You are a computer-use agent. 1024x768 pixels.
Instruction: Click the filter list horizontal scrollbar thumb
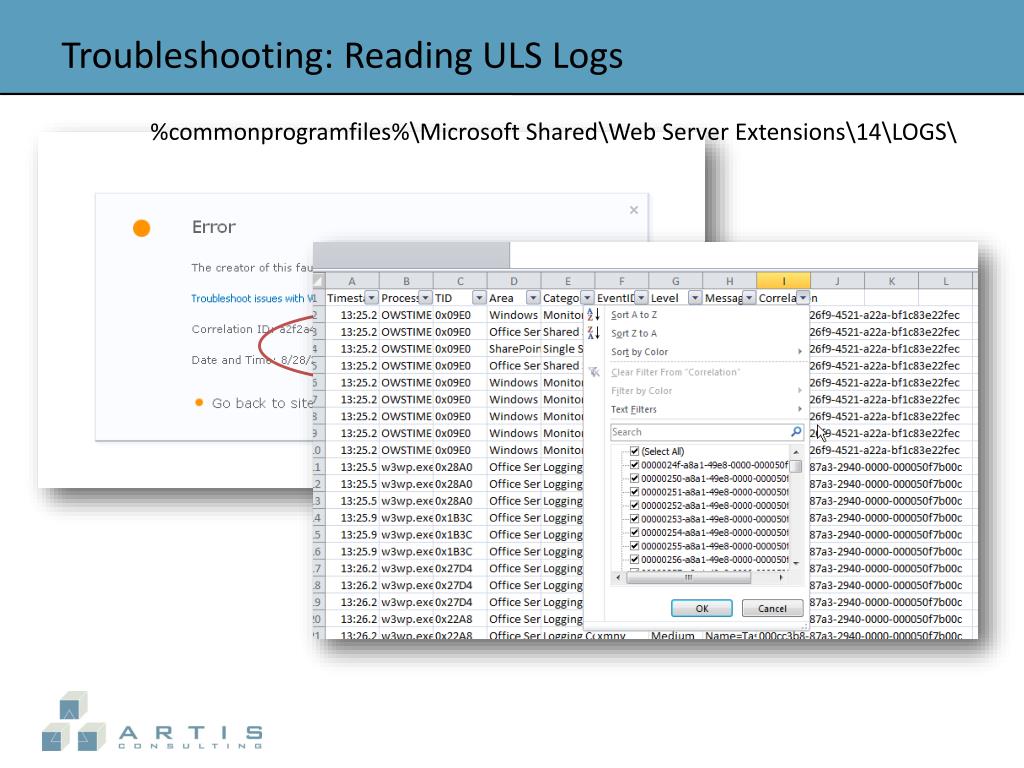[x=688, y=578]
